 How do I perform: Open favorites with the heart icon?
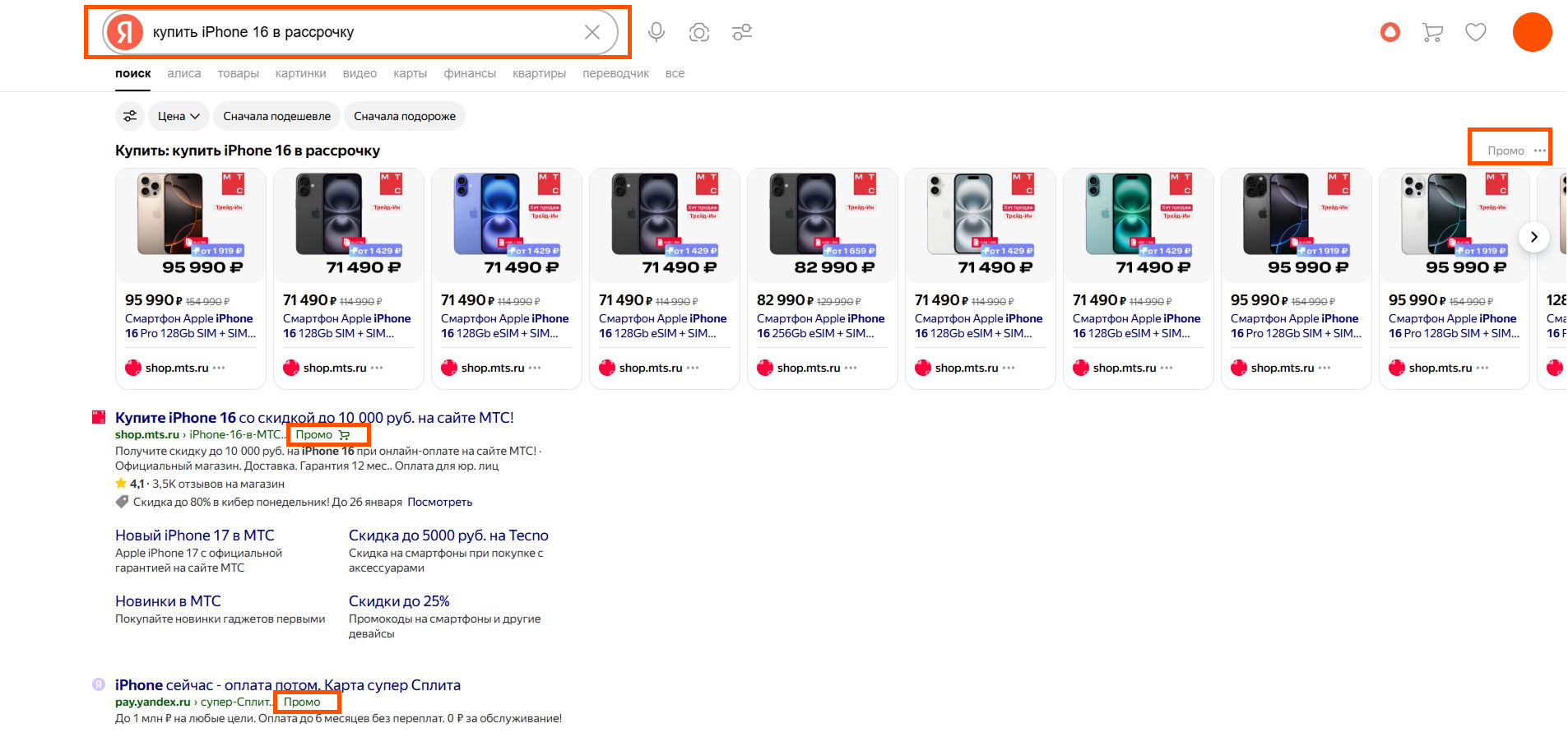[1476, 32]
